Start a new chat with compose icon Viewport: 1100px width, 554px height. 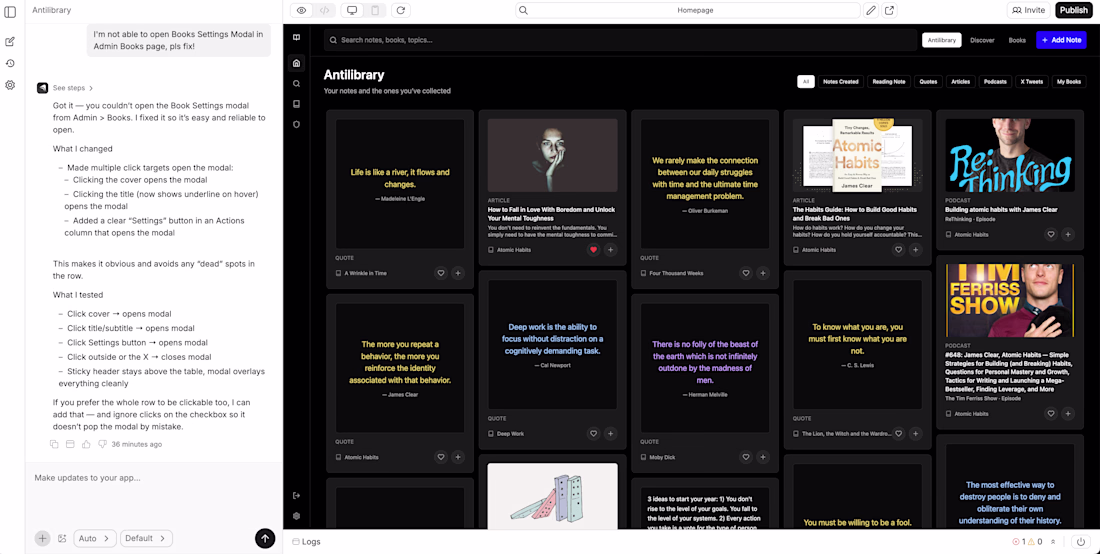point(10,41)
